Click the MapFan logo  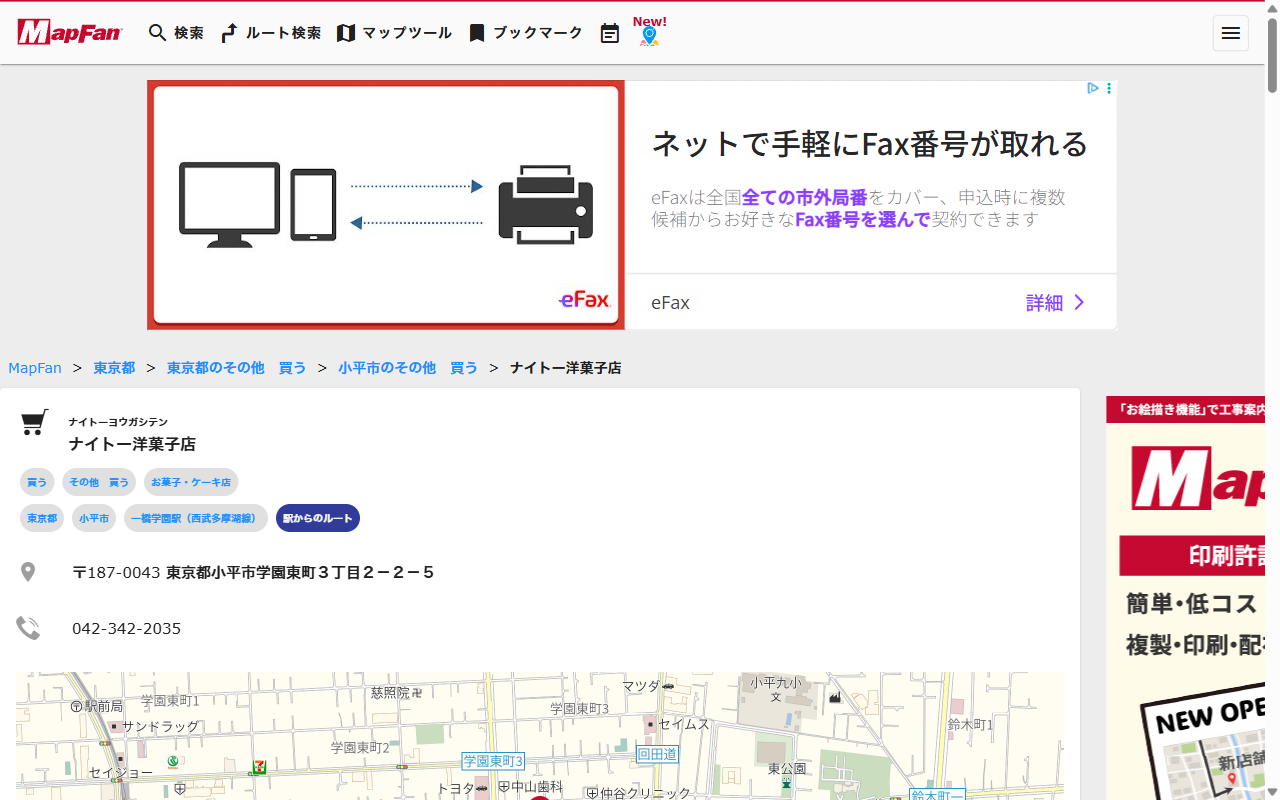pyautogui.click(x=69, y=33)
